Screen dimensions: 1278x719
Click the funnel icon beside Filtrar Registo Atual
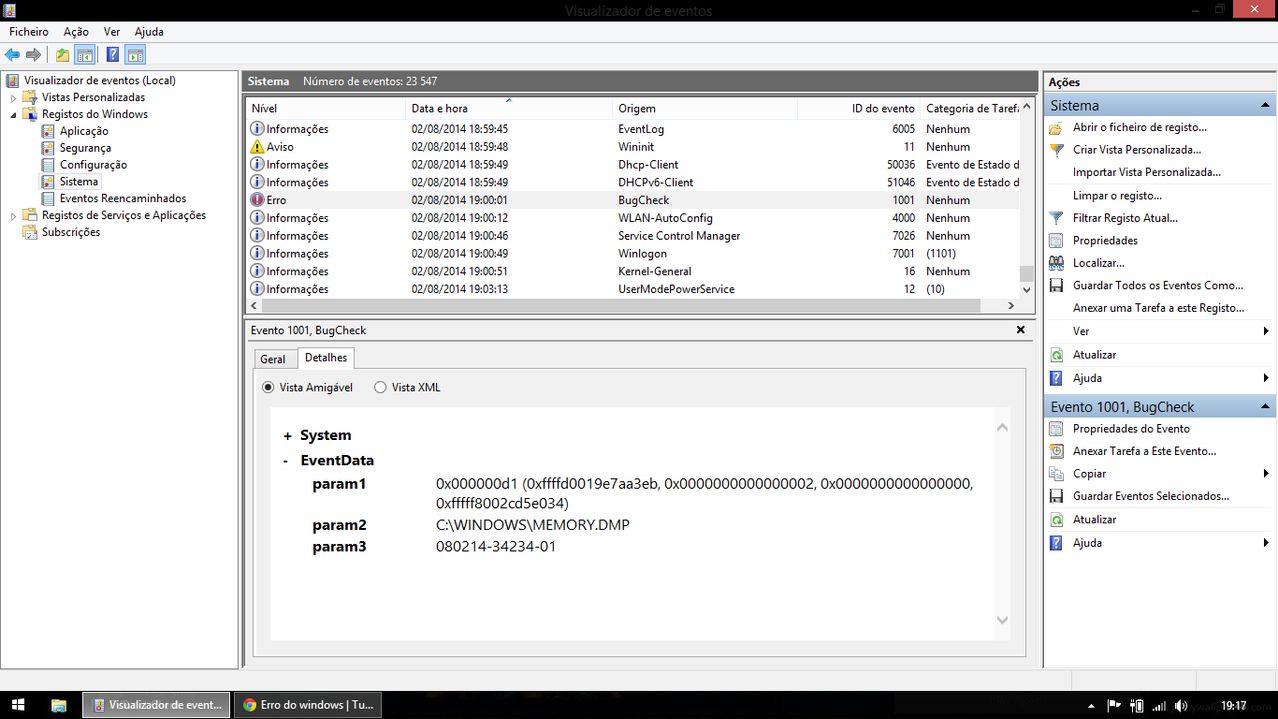coord(1056,218)
